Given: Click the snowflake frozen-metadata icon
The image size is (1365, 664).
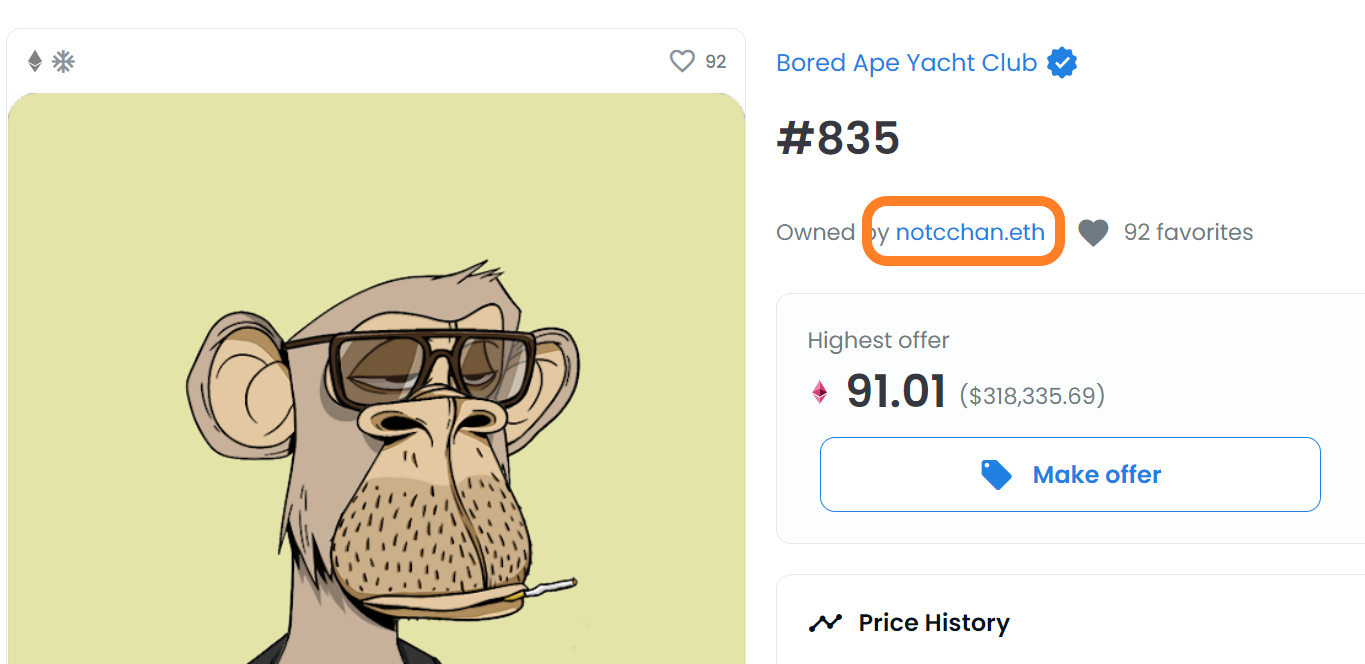Looking at the screenshot, I should (63, 62).
